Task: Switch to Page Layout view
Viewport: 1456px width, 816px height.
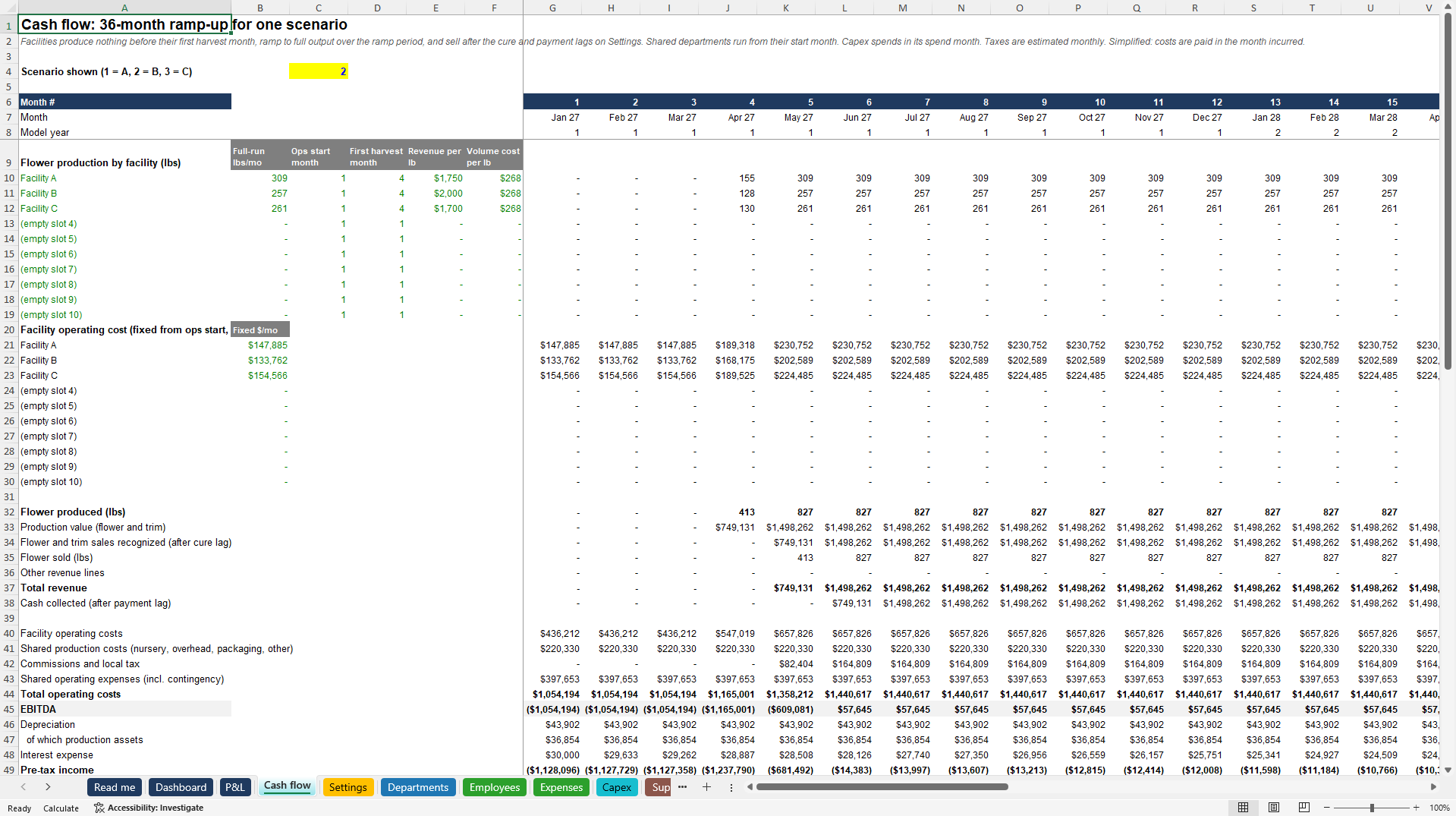Action: (1274, 808)
